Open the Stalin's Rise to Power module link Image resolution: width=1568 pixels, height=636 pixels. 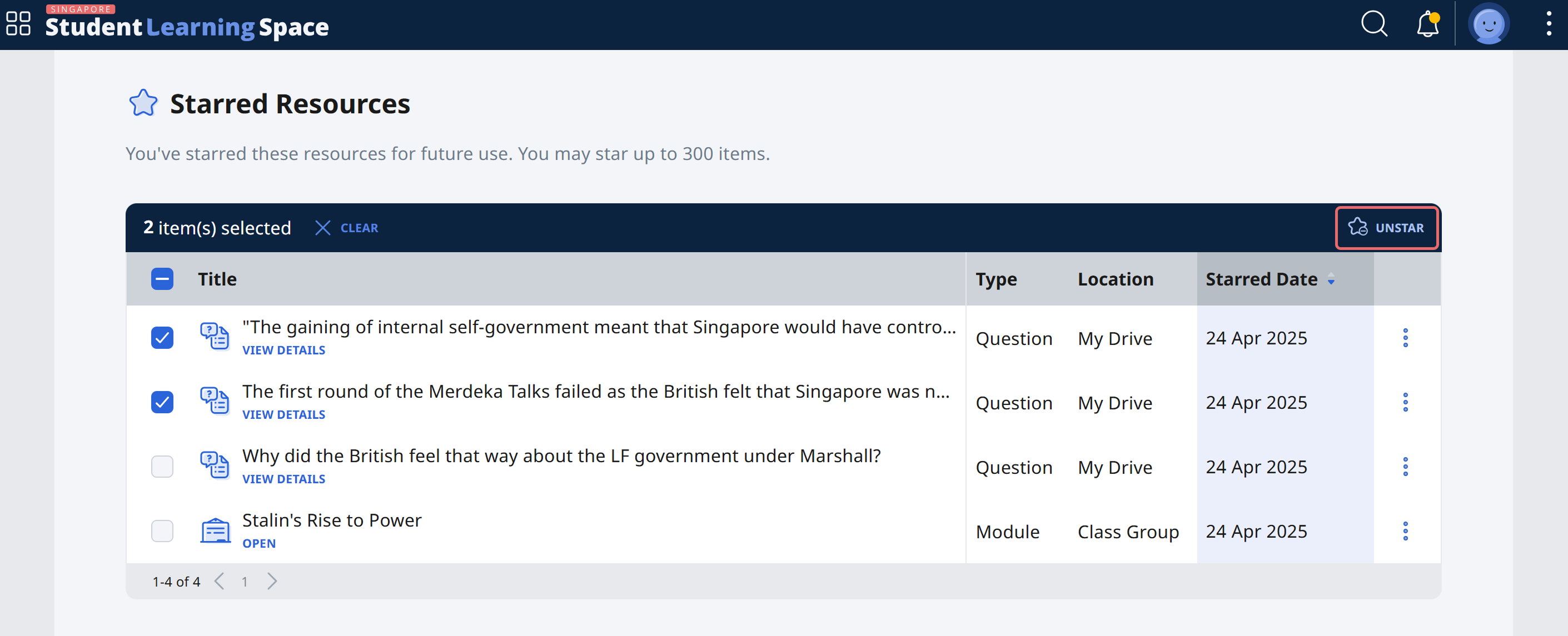(258, 544)
